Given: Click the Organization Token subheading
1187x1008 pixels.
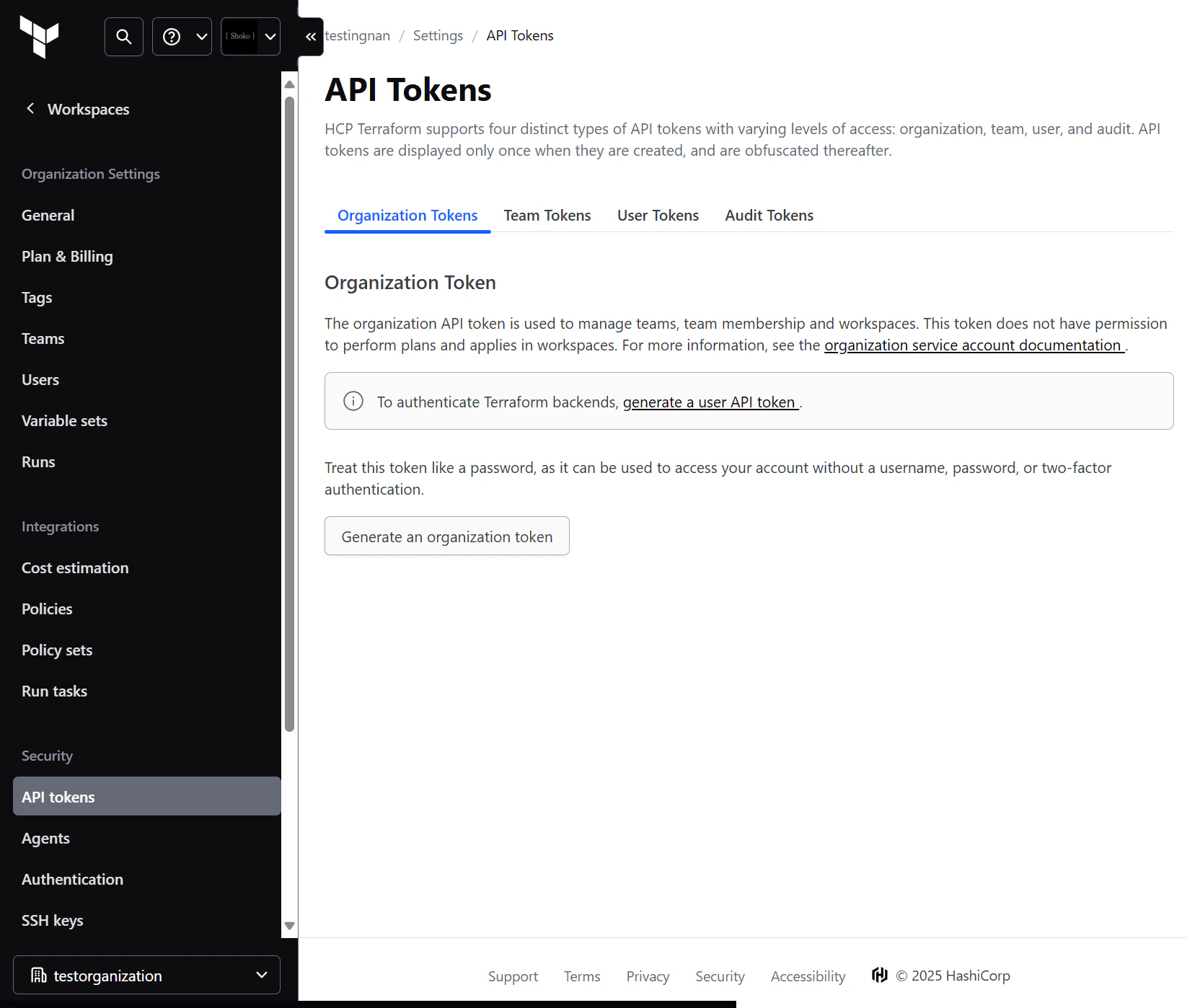Looking at the screenshot, I should coord(410,282).
